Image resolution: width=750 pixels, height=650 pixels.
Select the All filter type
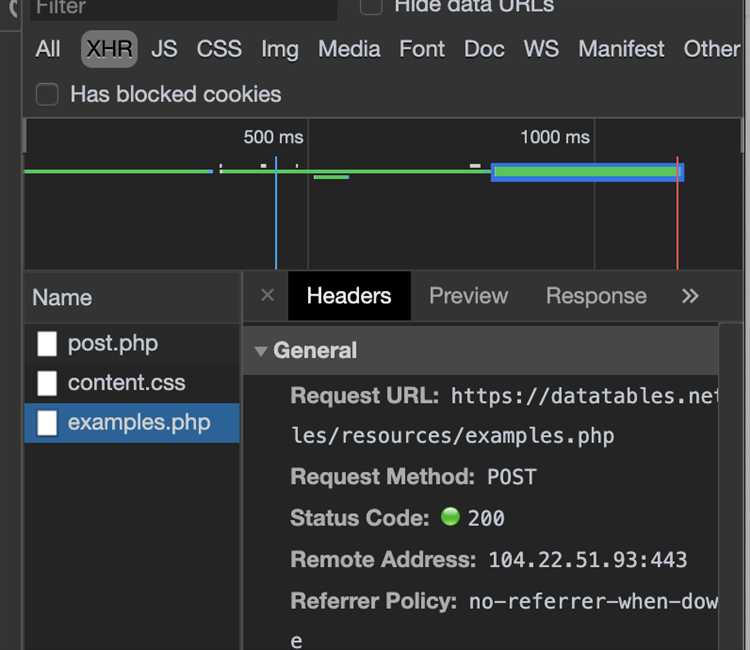pyautogui.click(x=48, y=49)
